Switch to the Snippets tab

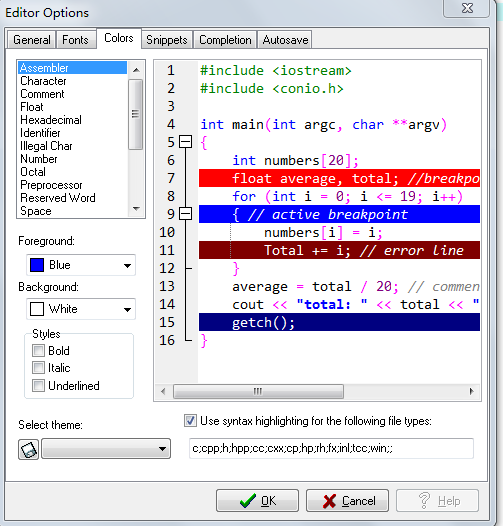point(167,40)
